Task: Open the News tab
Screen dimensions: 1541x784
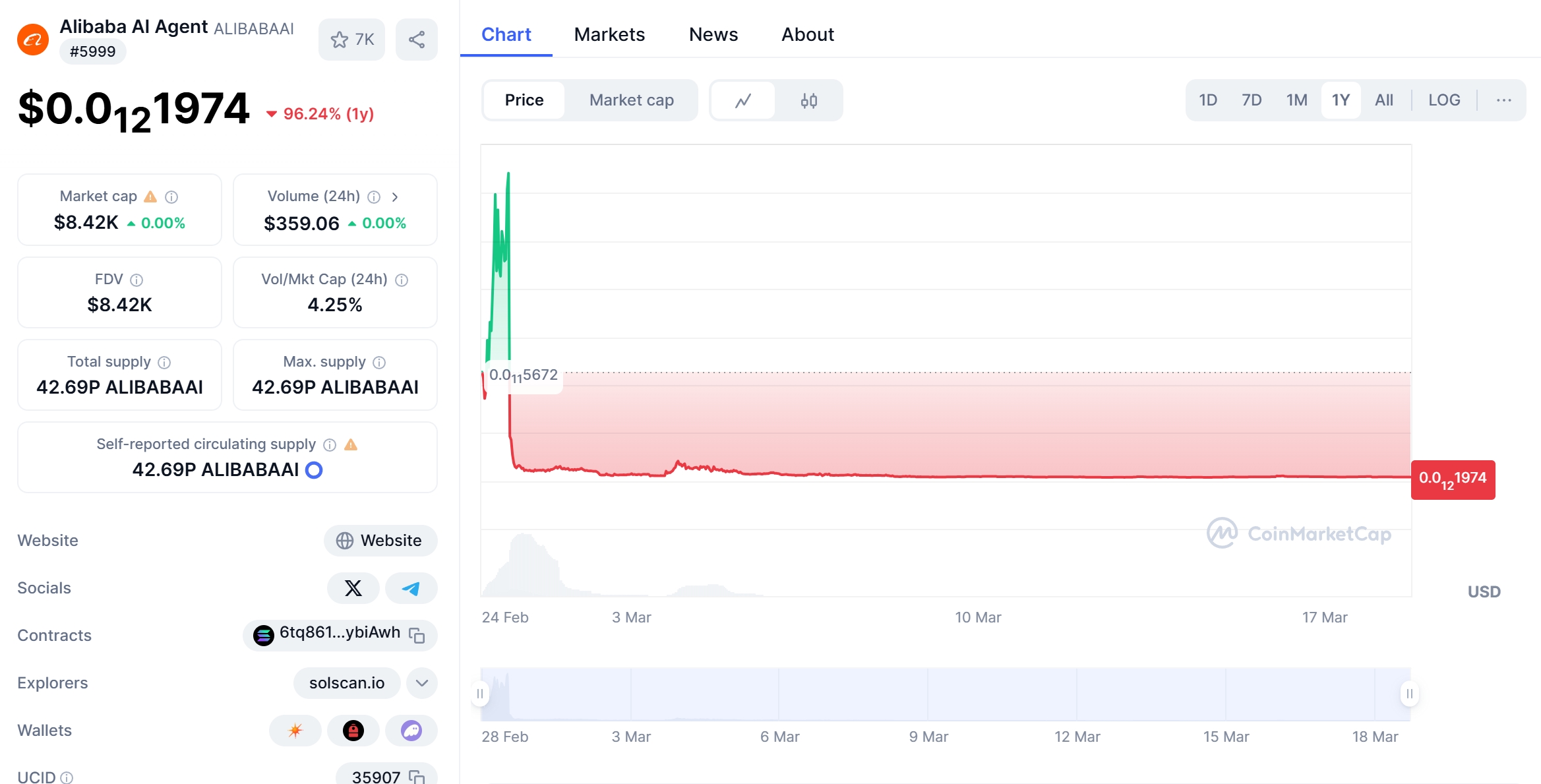Action: tap(713, 34)
